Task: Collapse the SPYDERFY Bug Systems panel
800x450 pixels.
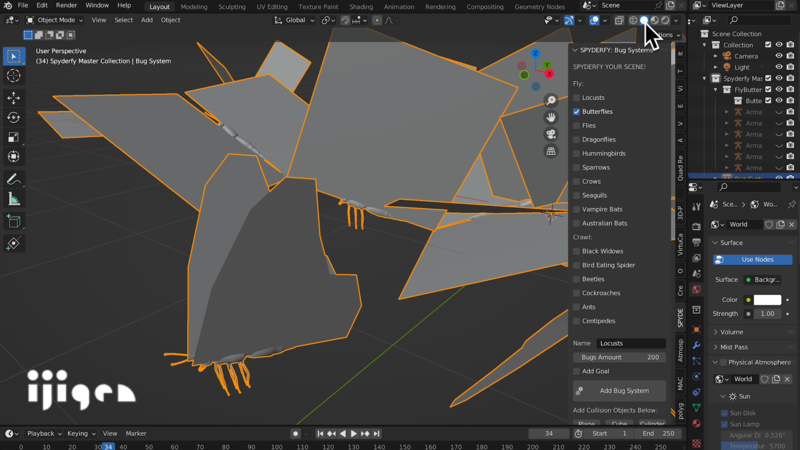Action: [575, 50]
